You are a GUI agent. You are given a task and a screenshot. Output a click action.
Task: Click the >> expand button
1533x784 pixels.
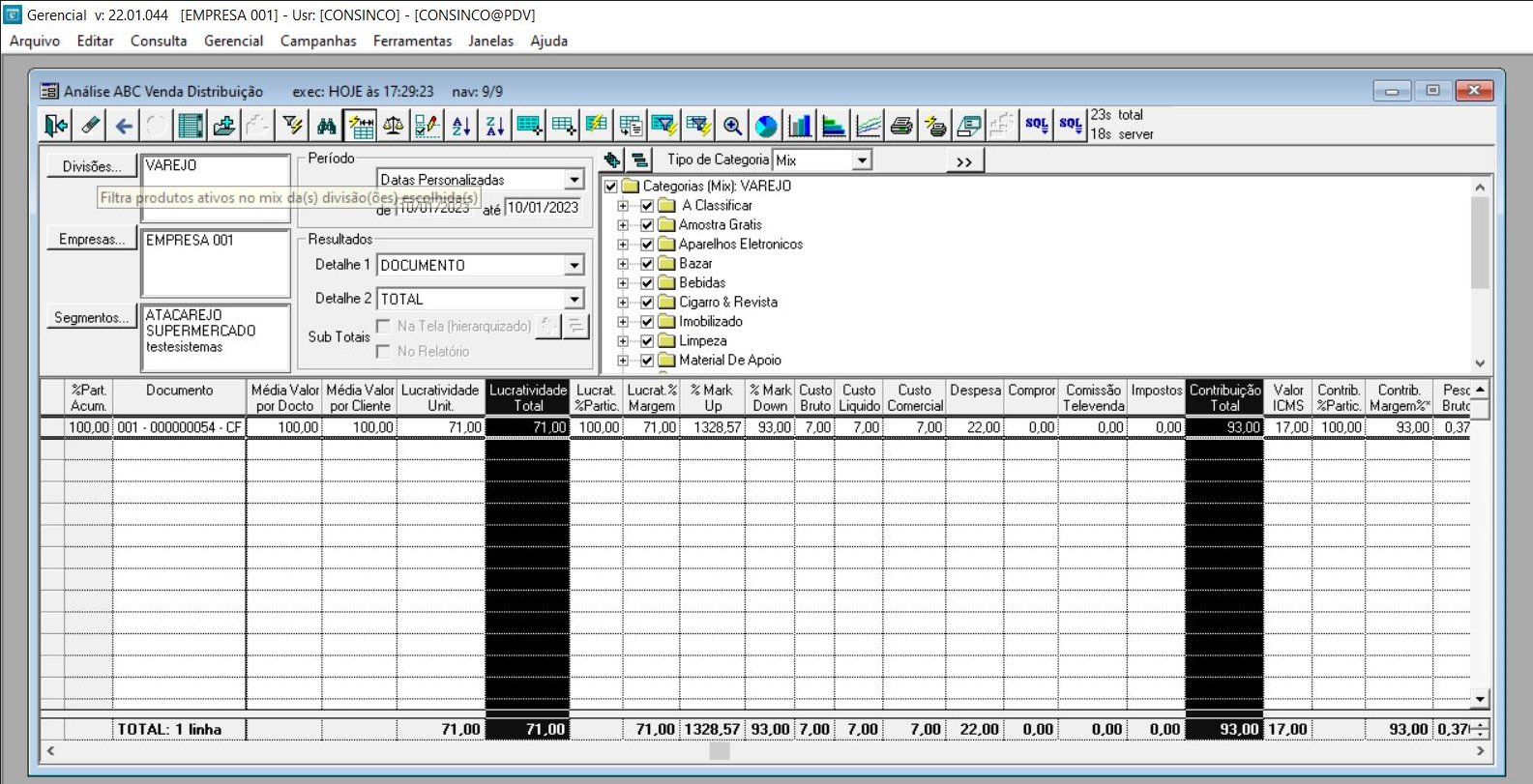click(964, 160)
